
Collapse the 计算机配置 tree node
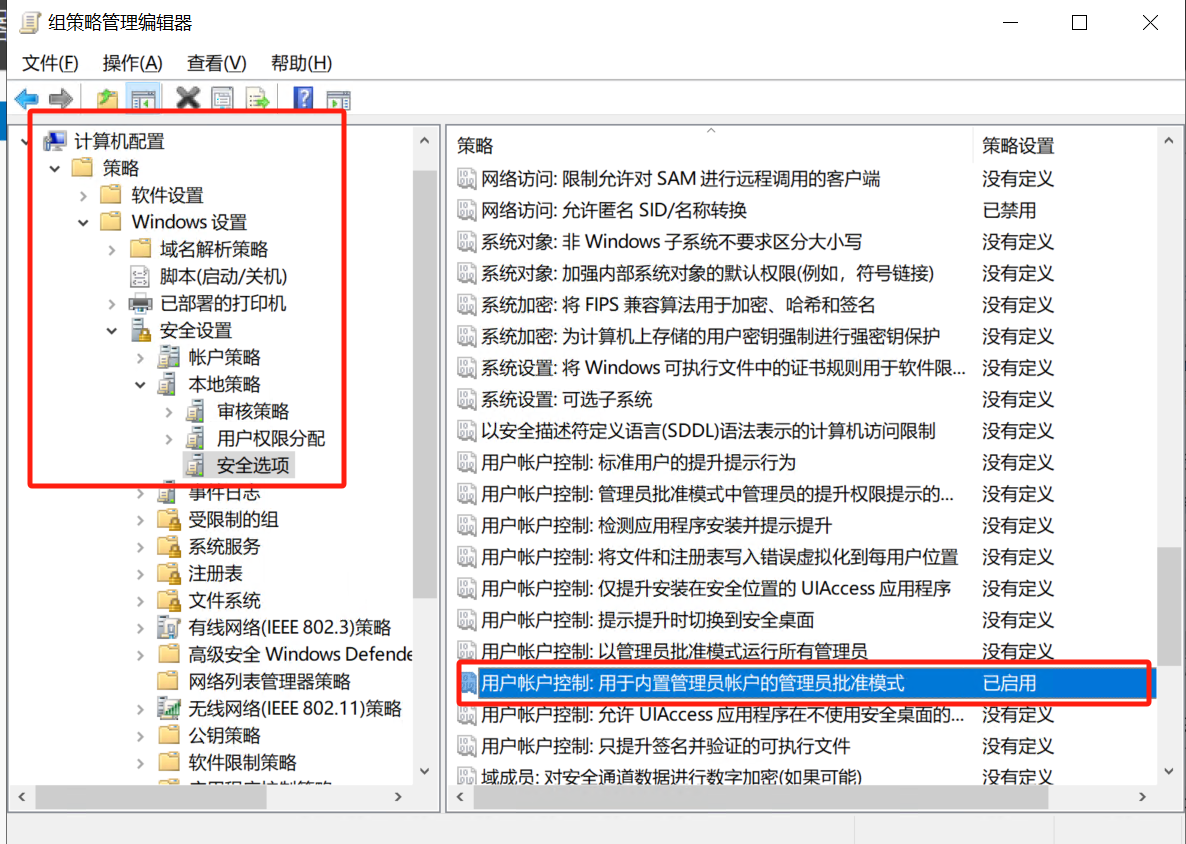[x=26, y=142]
